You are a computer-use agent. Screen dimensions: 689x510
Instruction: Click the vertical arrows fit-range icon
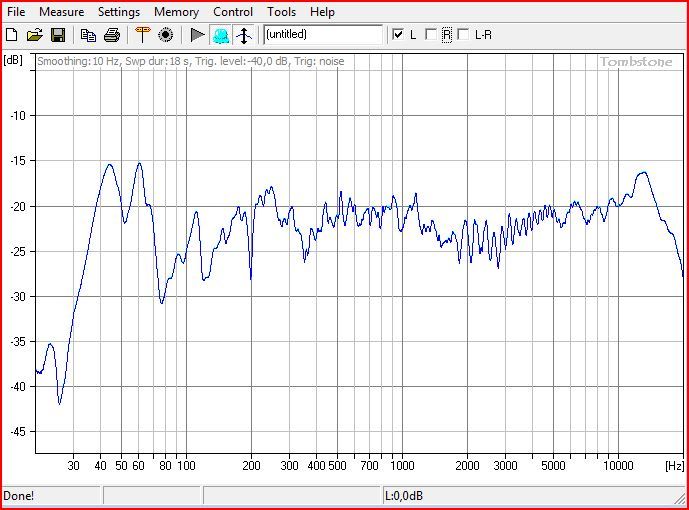[243, 35]
